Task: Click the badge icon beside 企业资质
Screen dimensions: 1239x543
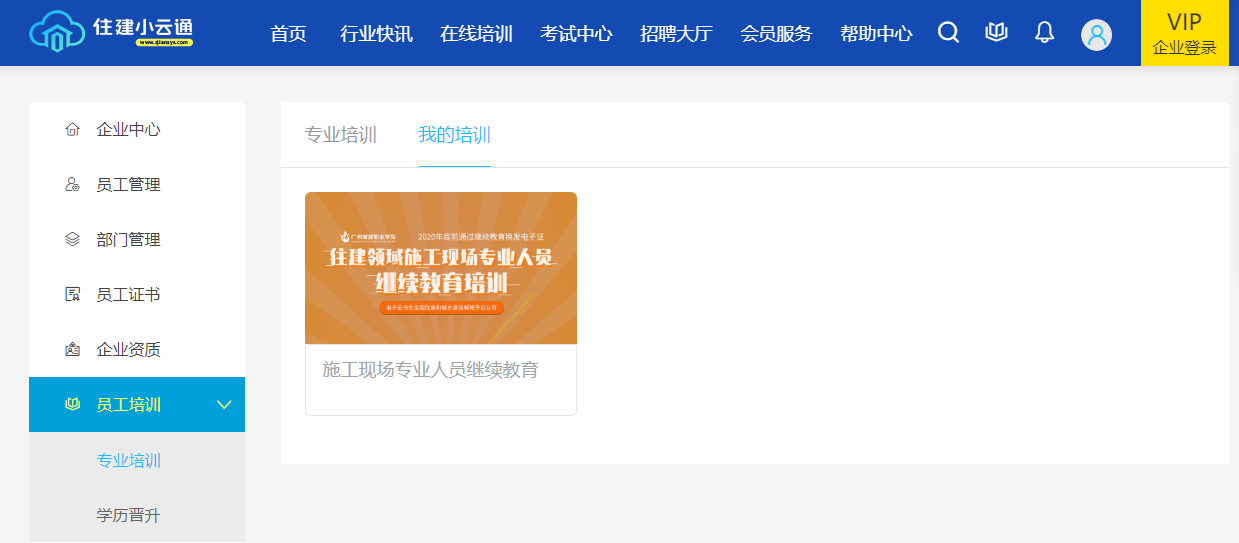Action: 72,350
